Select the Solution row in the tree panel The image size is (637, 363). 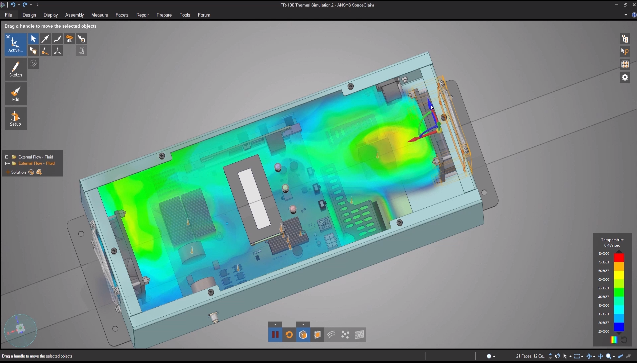click(18, 173)
